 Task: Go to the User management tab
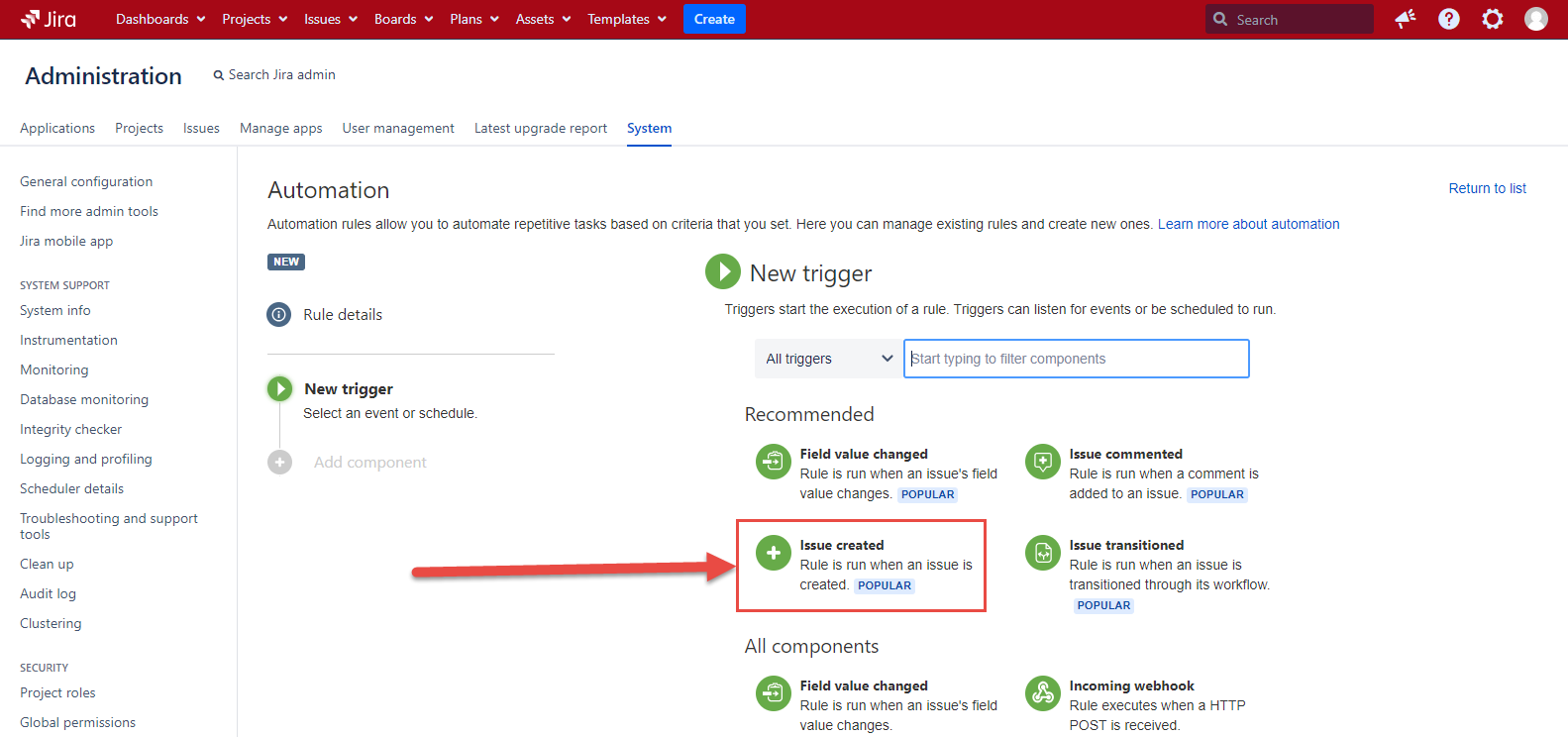pyautogui.click(x=398, y=128)
